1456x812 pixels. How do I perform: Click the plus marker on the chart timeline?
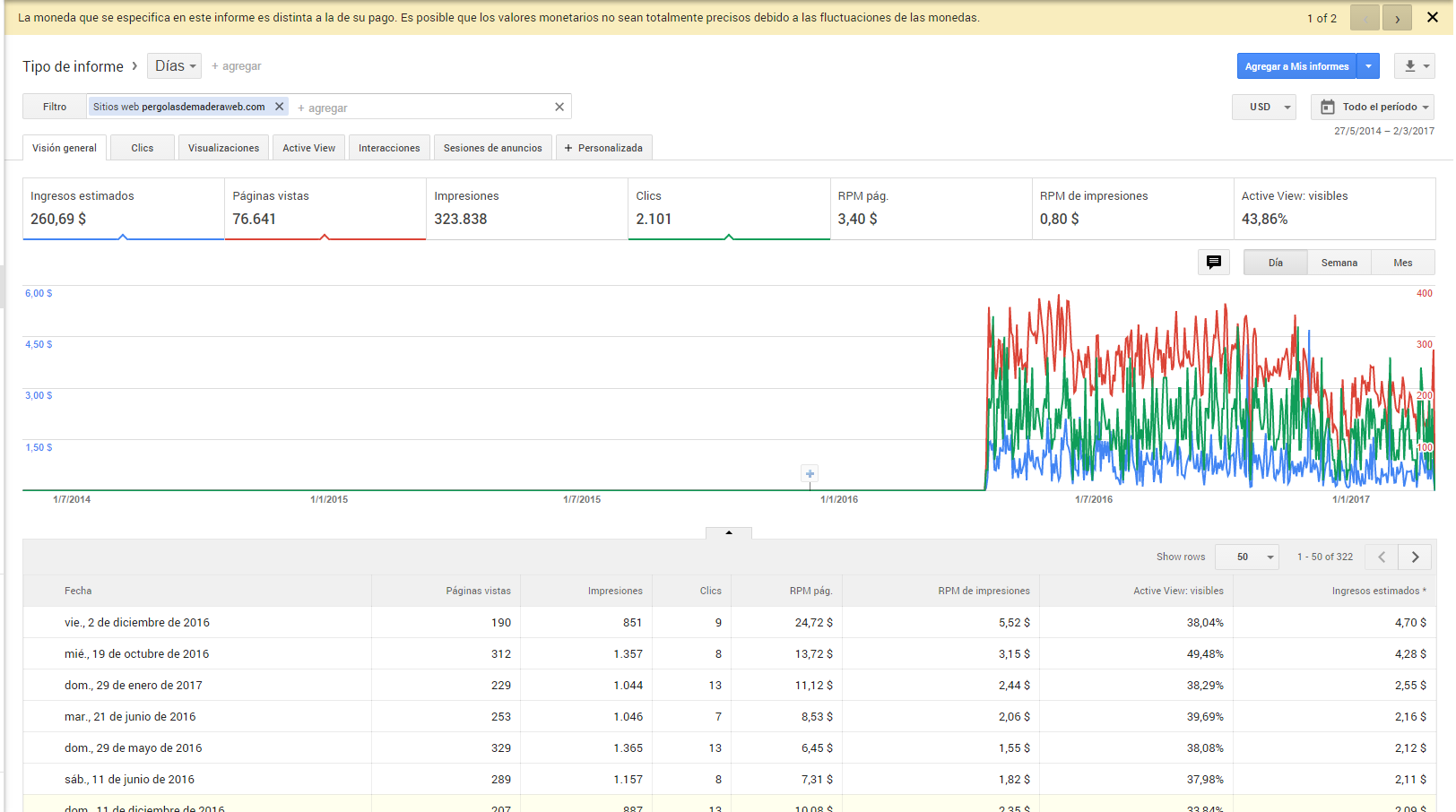coord(810,474)
